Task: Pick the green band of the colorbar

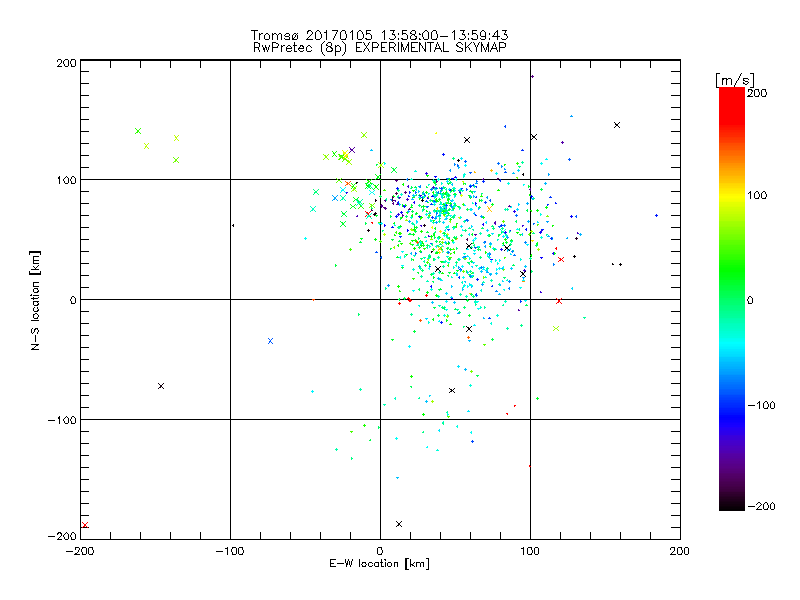Action: point(732,268)
